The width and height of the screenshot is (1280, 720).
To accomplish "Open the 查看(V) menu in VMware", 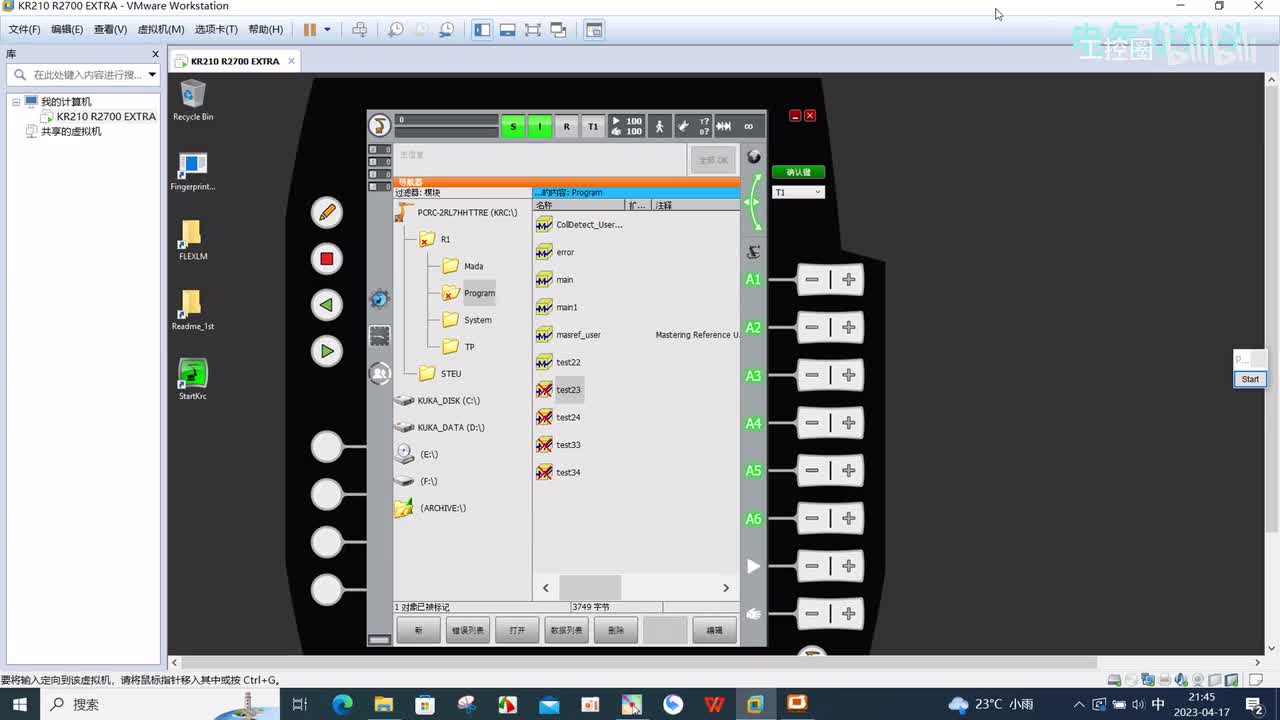I will pos(110,30).
